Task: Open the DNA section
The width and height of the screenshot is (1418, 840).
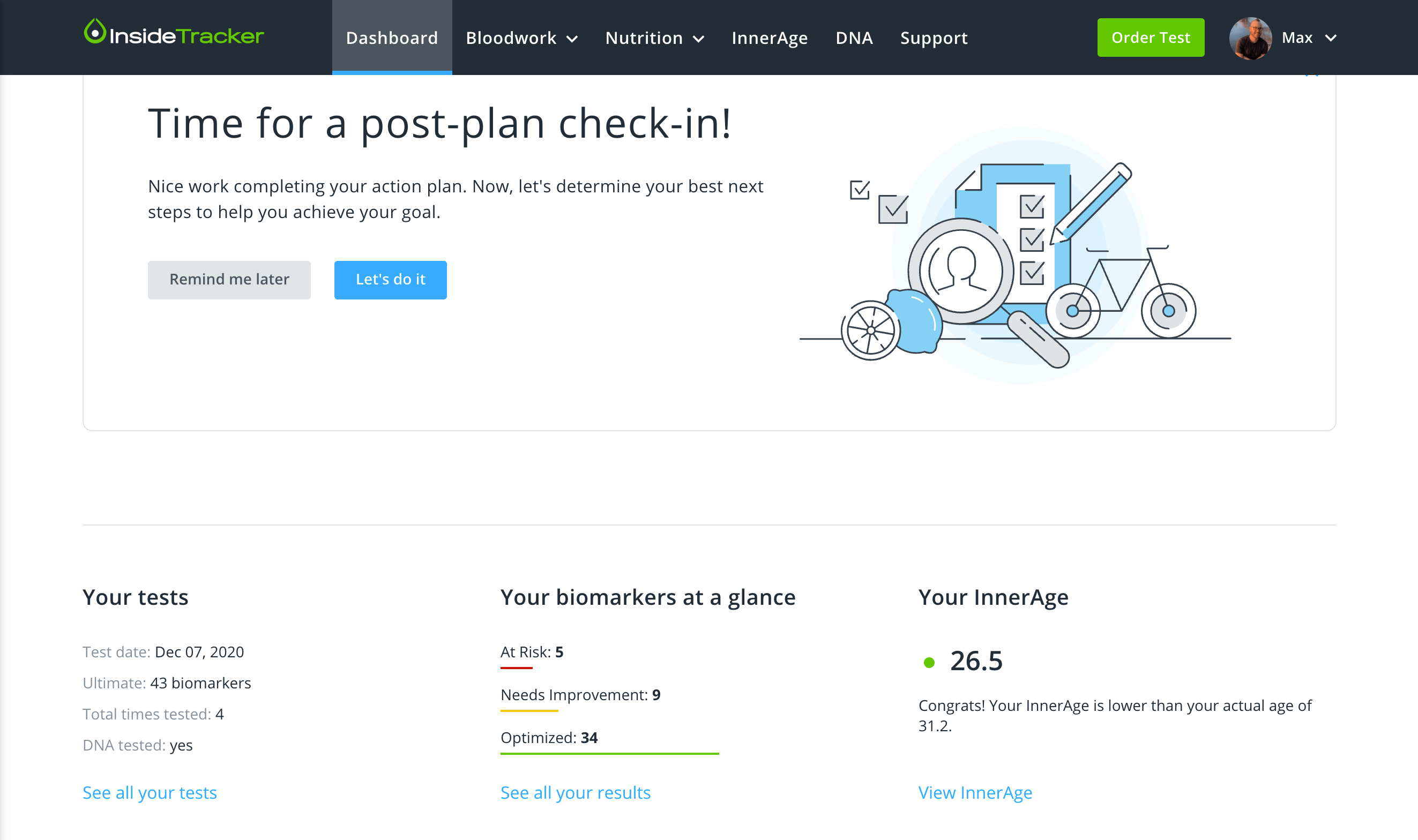Action: 854,38
